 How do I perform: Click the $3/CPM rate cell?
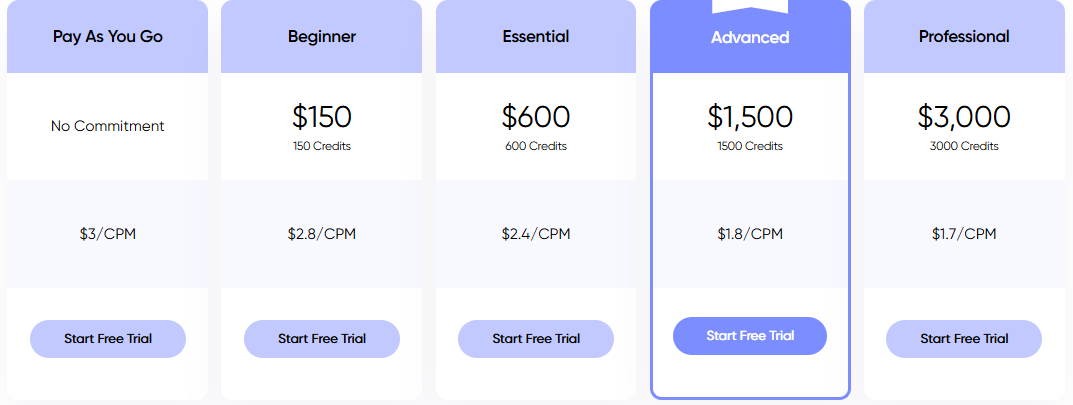tap(107, 234)
